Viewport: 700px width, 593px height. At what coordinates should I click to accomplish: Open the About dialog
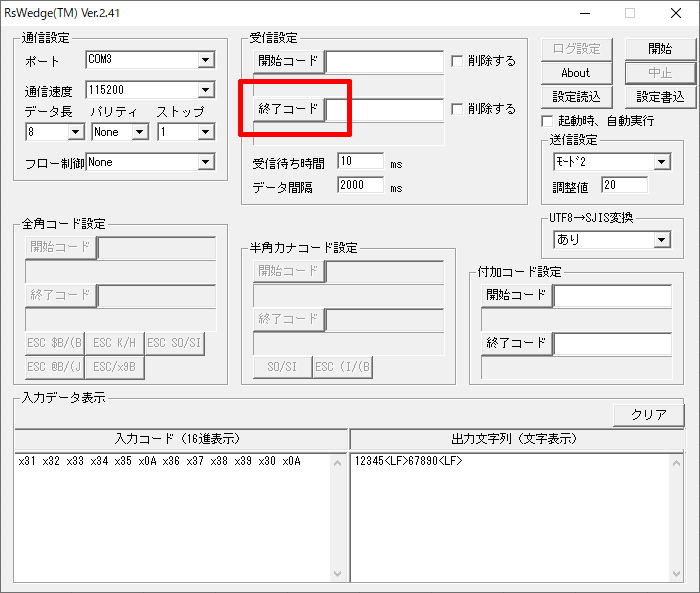click(576, 73)
